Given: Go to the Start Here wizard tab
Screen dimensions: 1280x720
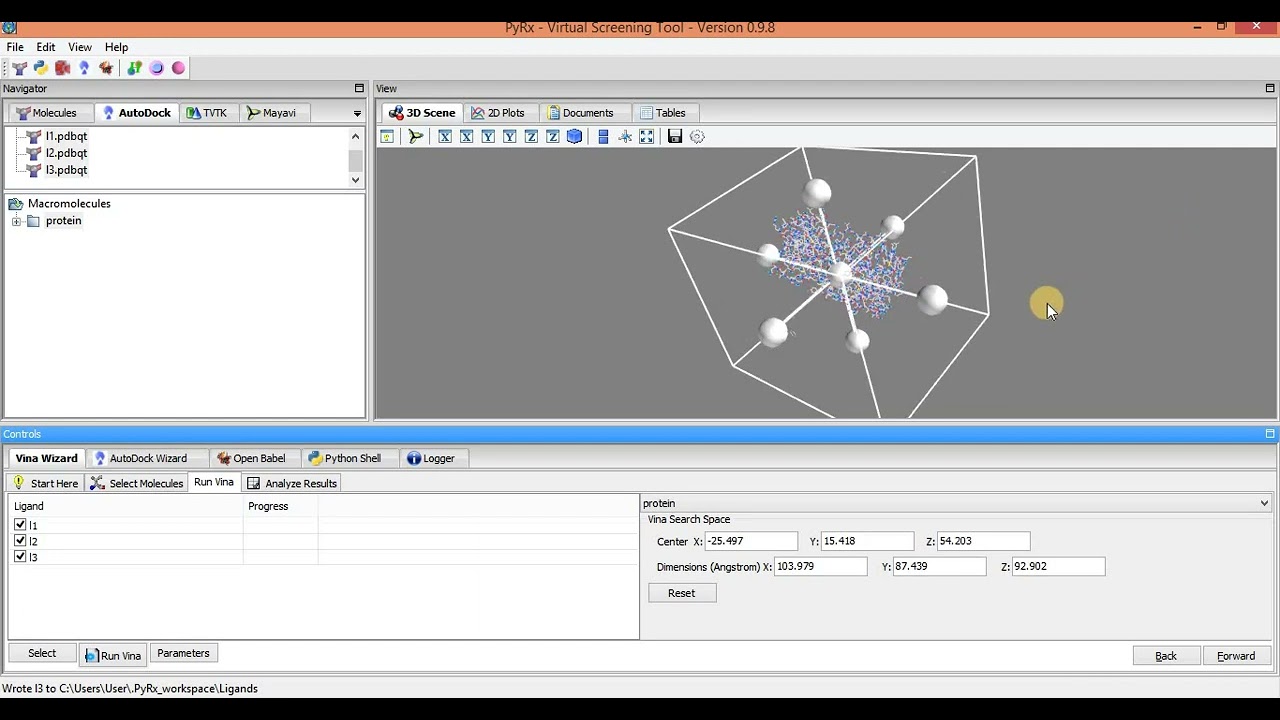Looking at the screenshot, I should tap(45, 483).
